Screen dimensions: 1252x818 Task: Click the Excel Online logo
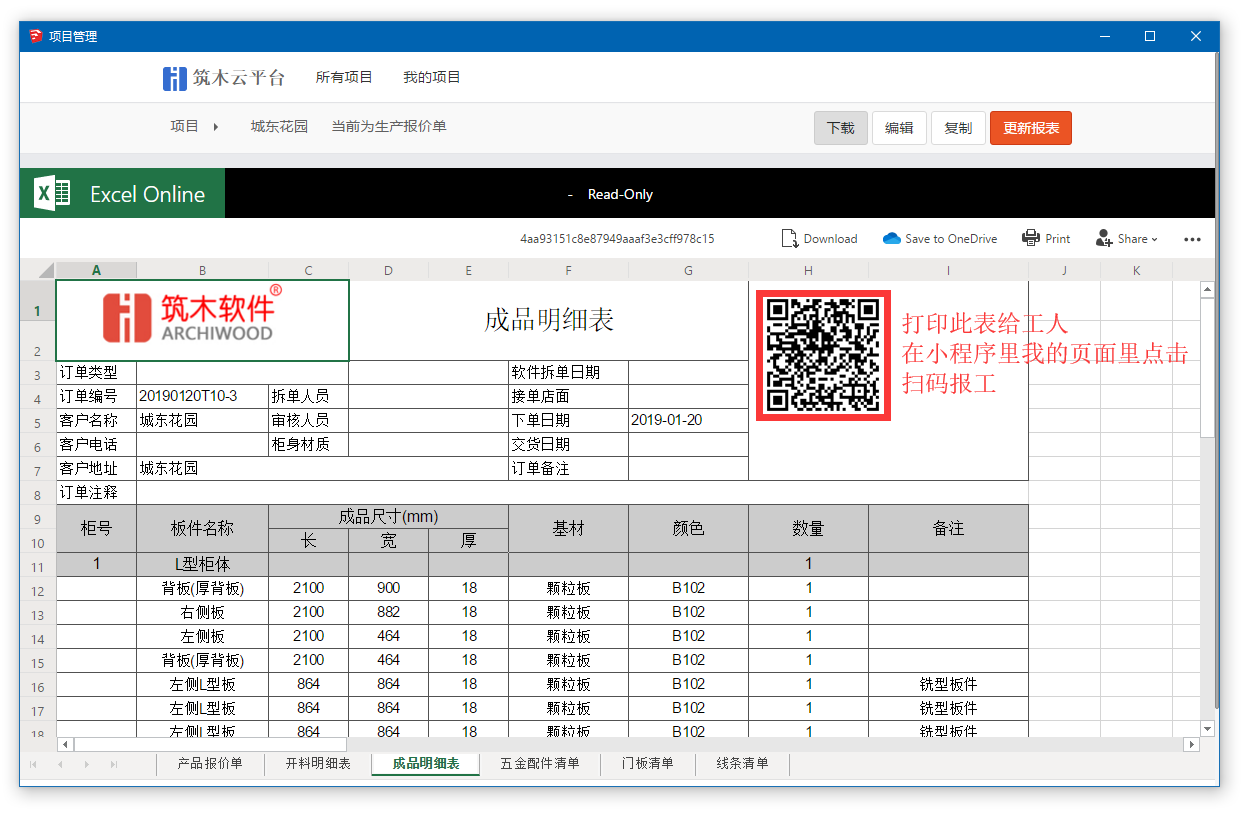coord(122,193)
